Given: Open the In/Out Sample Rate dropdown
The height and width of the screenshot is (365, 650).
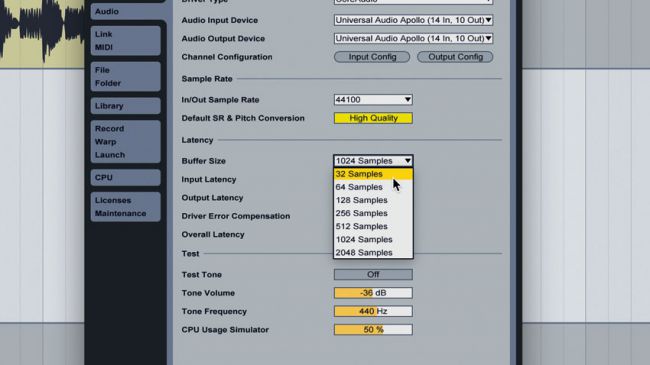Looking at the screenshot, I should (x=373, y=100).
